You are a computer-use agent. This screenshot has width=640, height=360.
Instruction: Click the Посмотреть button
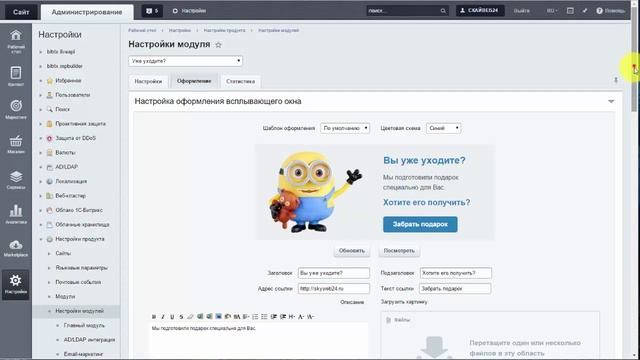tap(399, 251)
